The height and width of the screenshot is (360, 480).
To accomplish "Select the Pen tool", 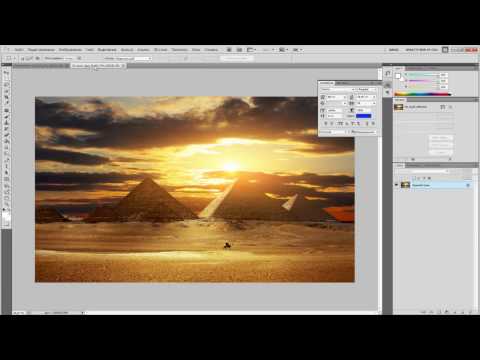I will [x=6, y=160].
